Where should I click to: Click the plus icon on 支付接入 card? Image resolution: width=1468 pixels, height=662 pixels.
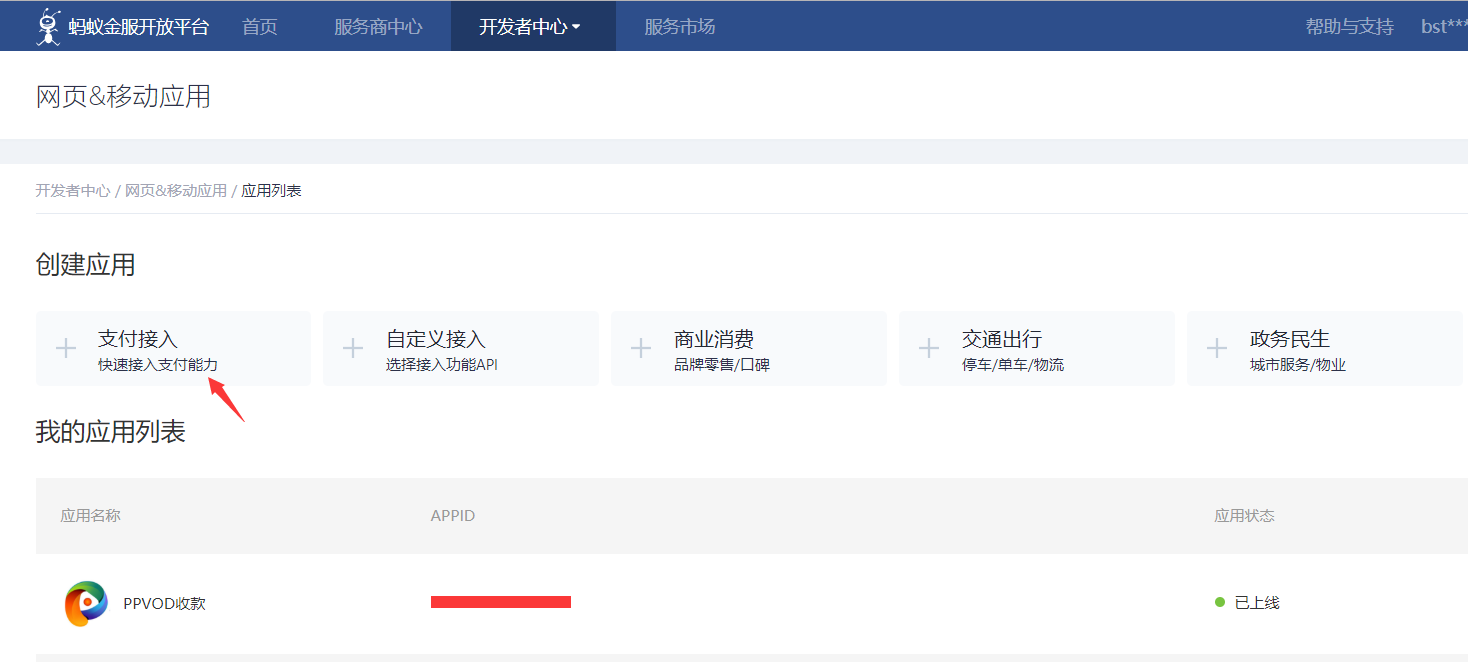66,348
